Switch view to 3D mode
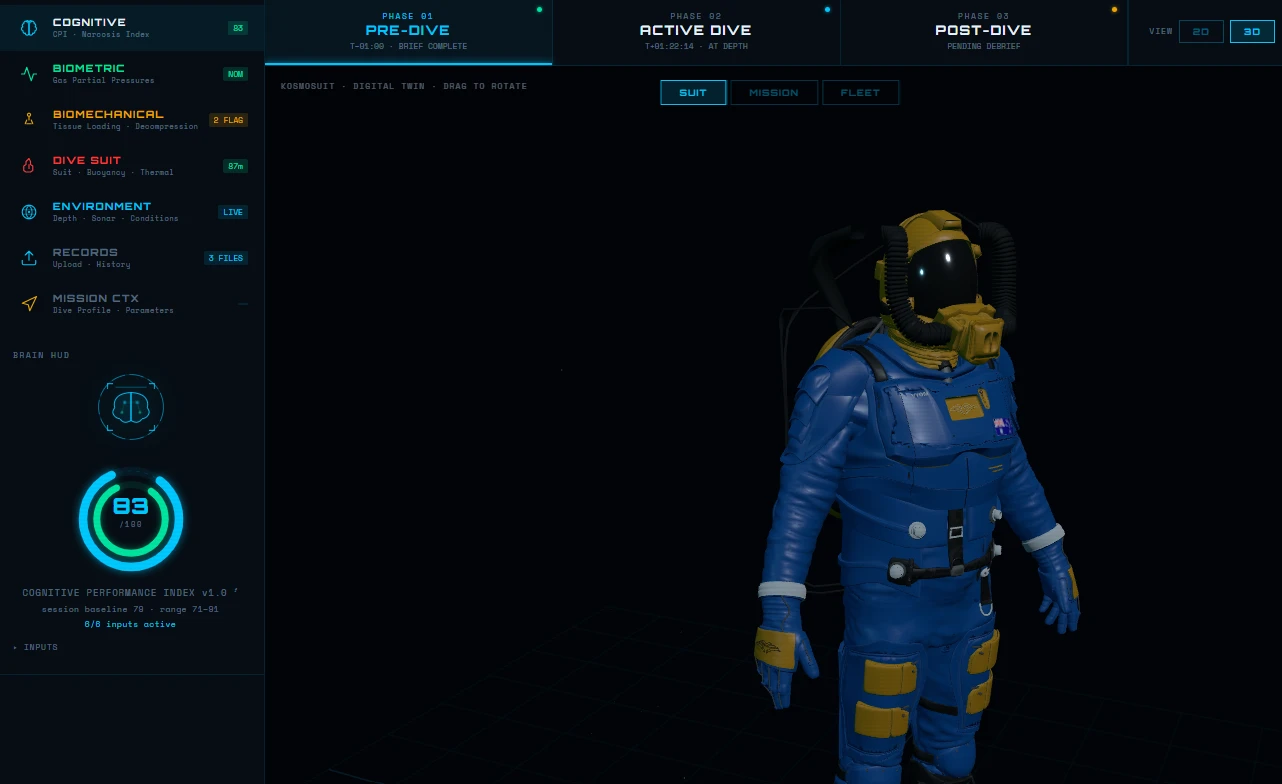This screenshot has height=784, width=1282. [1252, 32]
